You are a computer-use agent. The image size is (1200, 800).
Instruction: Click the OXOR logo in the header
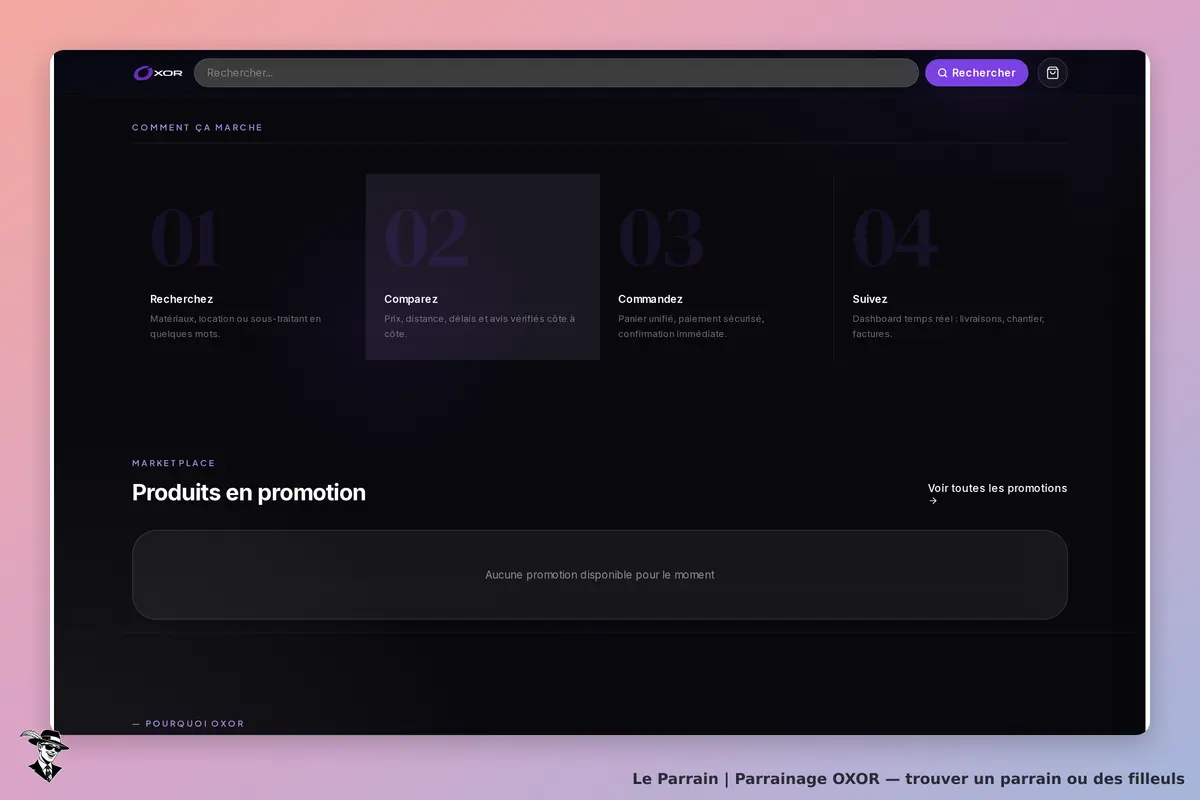tap(158, 73)
